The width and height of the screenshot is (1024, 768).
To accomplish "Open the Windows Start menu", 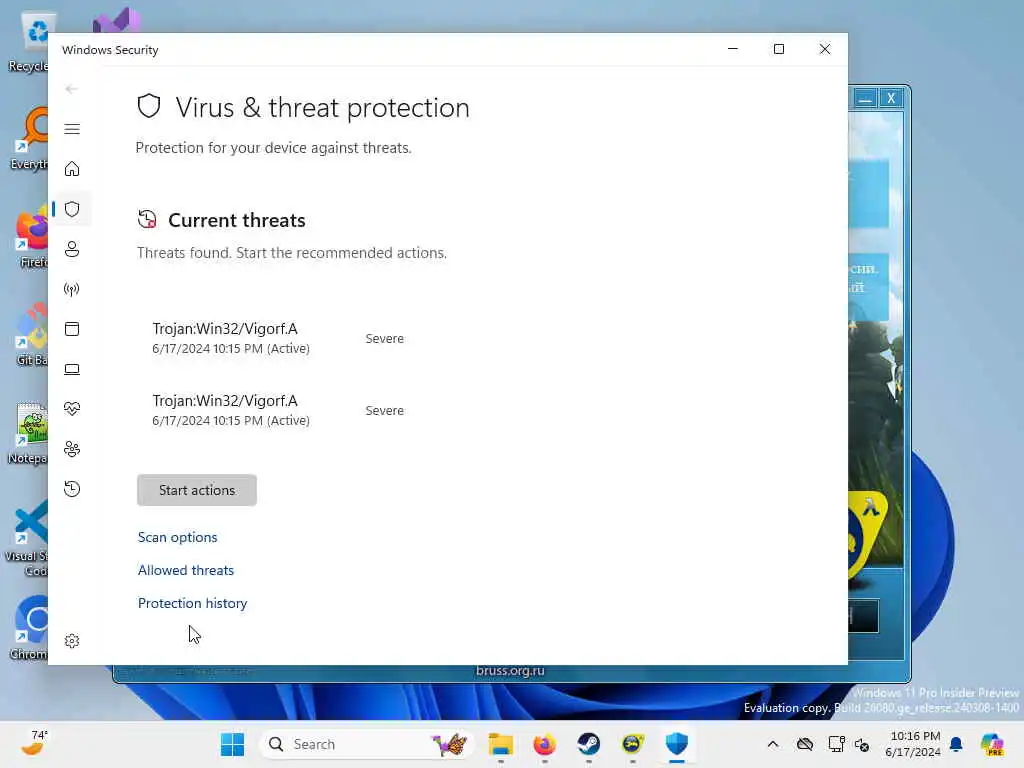I will [232, 744].
